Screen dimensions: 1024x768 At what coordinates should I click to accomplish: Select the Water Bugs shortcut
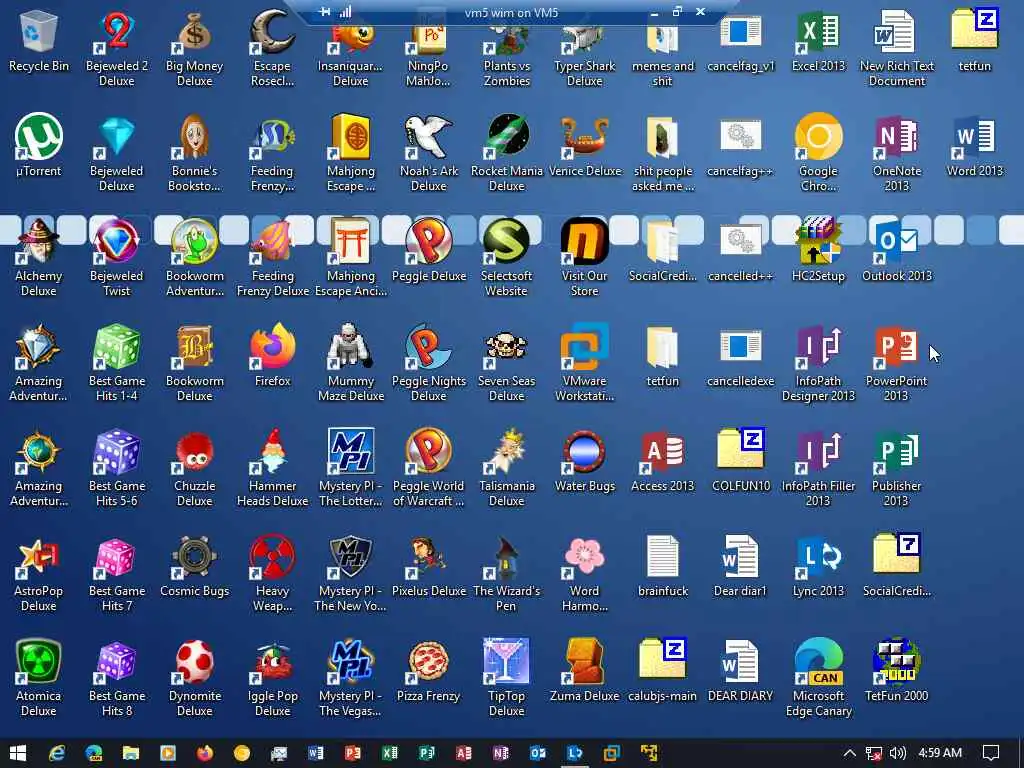pyautogui.click(x=584, y=461)
